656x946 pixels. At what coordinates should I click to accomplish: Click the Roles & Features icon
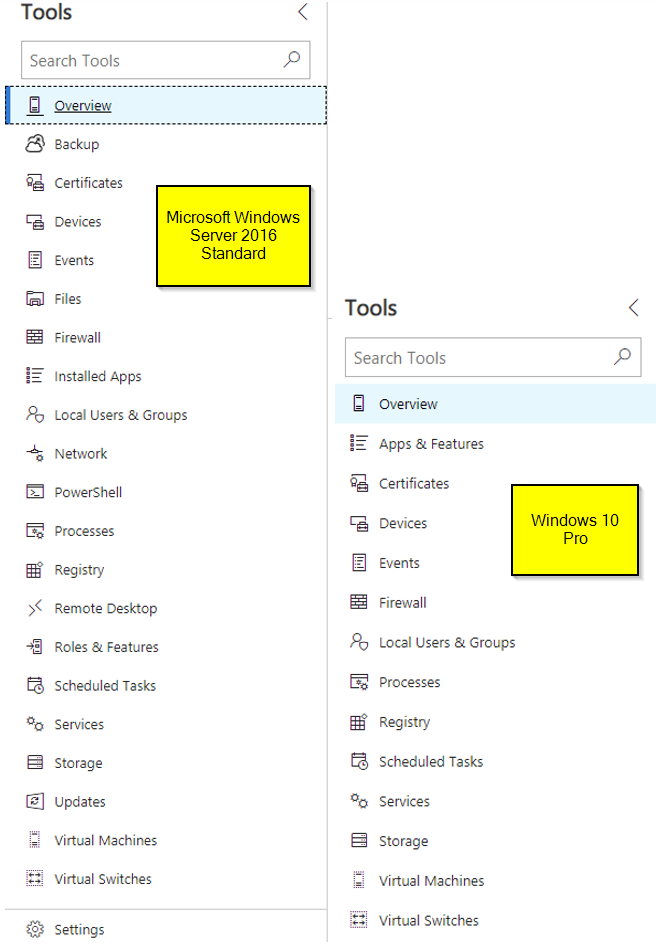coord(35,647)
